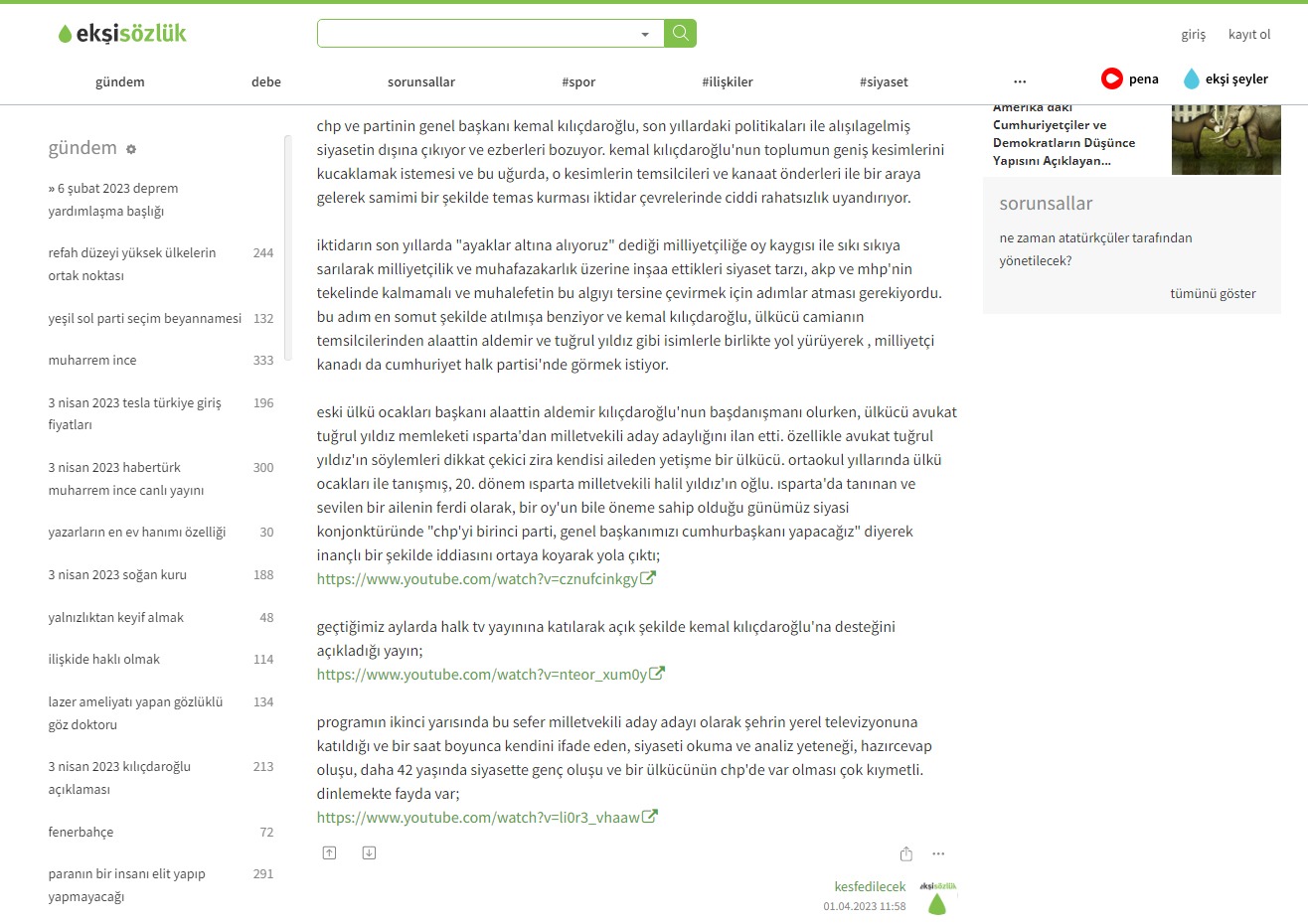Open the pena link with red icon
Screen dimensions: 1308x924
pyautogui.click(x=1130, y=78)
